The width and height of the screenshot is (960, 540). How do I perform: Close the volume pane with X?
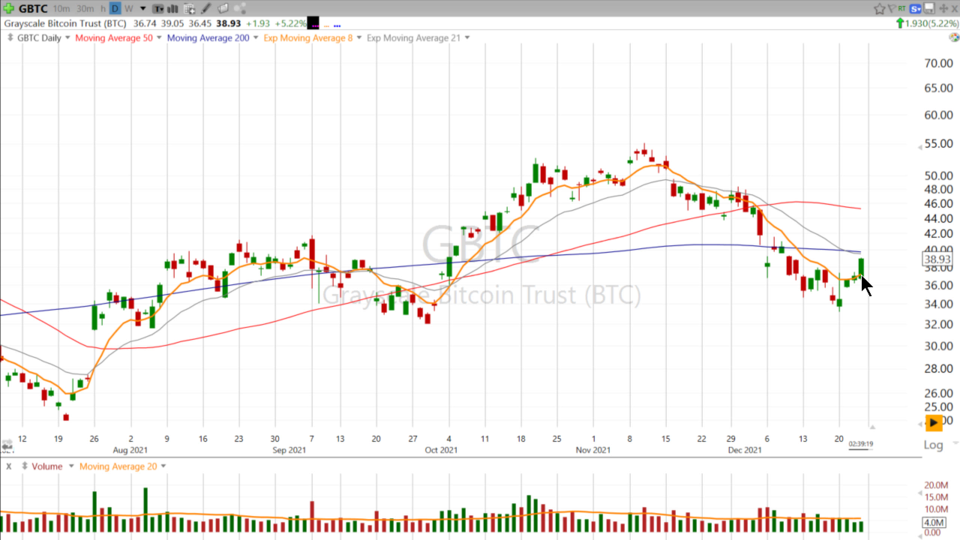coord(9,467)
